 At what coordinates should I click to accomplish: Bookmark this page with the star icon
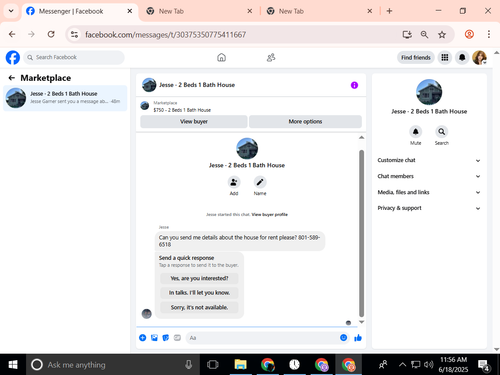point(442,34)
